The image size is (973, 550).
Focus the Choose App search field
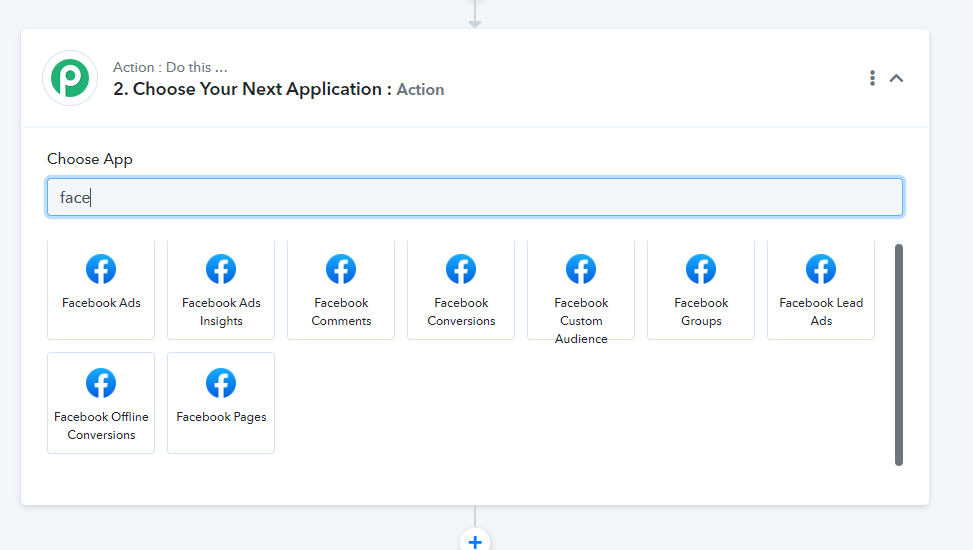[x=475, y=197]
